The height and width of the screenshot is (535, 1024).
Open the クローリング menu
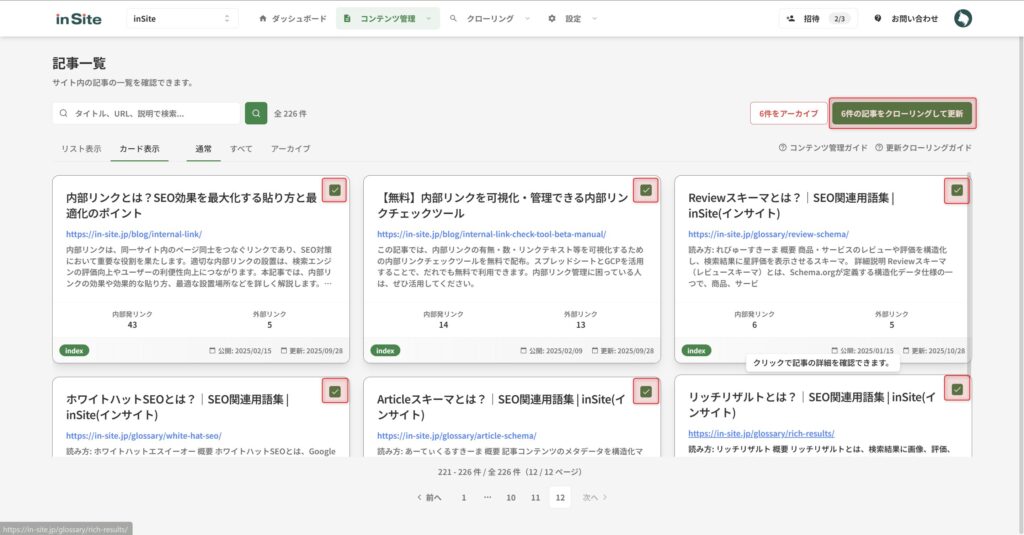489,18
